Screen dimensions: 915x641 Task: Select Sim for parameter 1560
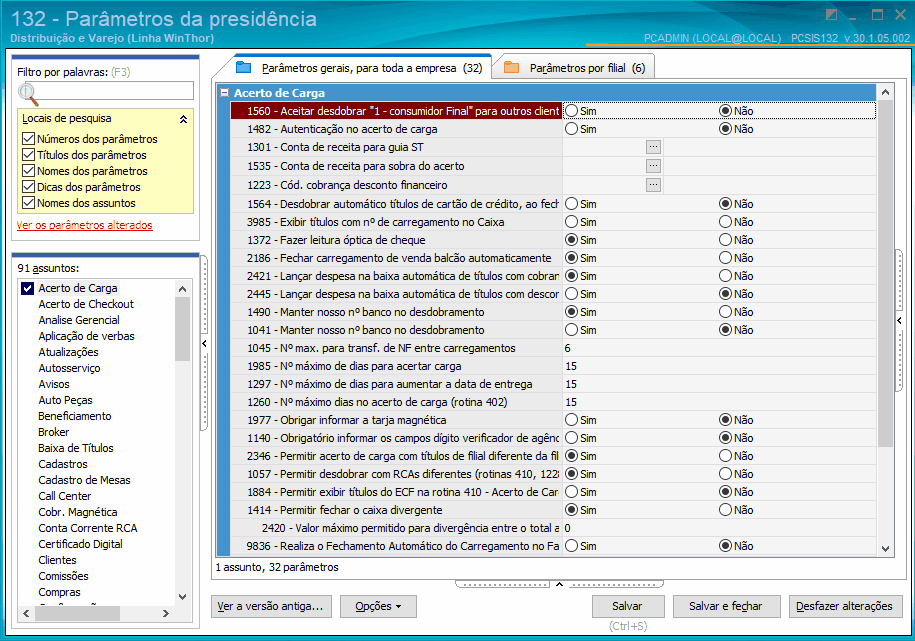(x=572, y=111)
